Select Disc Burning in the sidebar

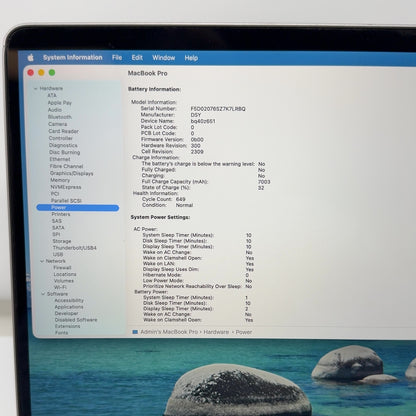coord(65,152)
